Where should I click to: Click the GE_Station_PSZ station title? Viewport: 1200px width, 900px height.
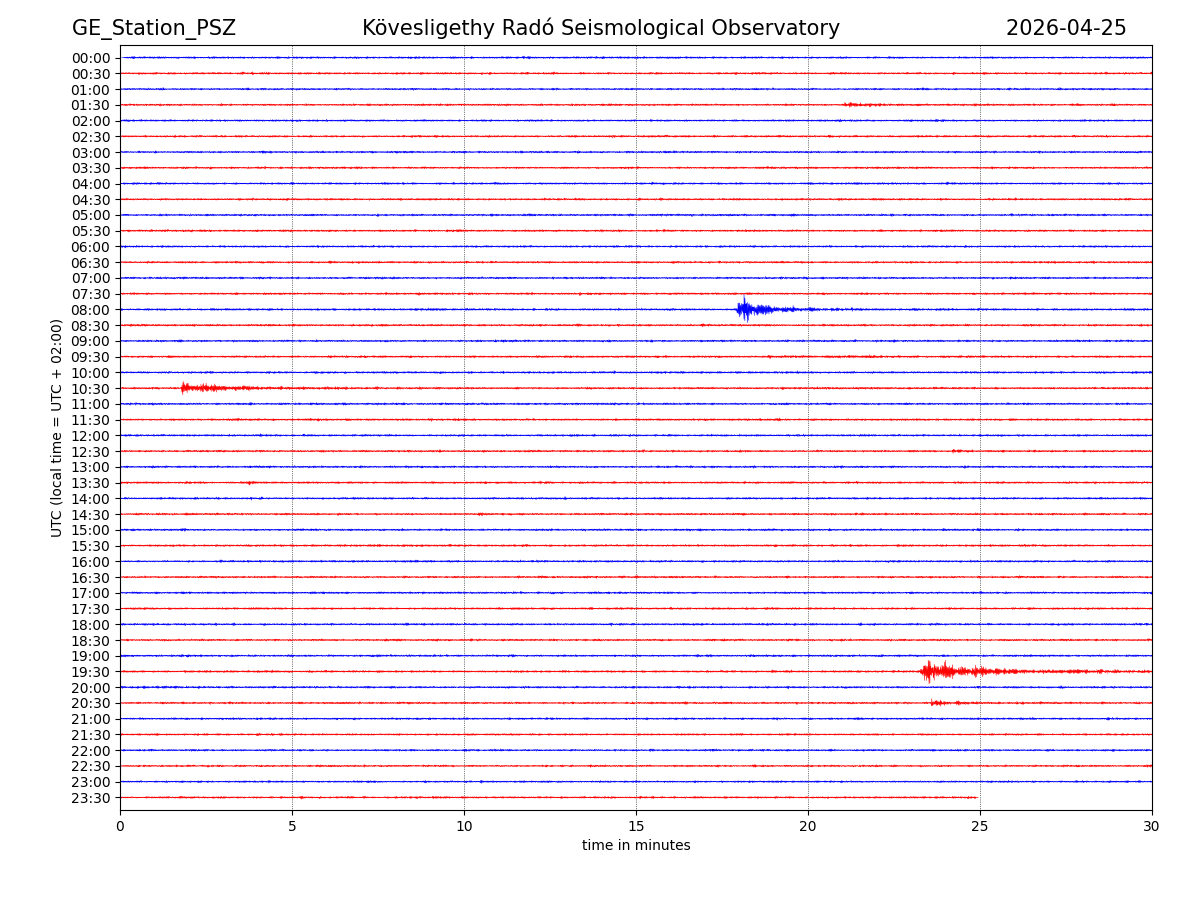[x=153, y=28]
